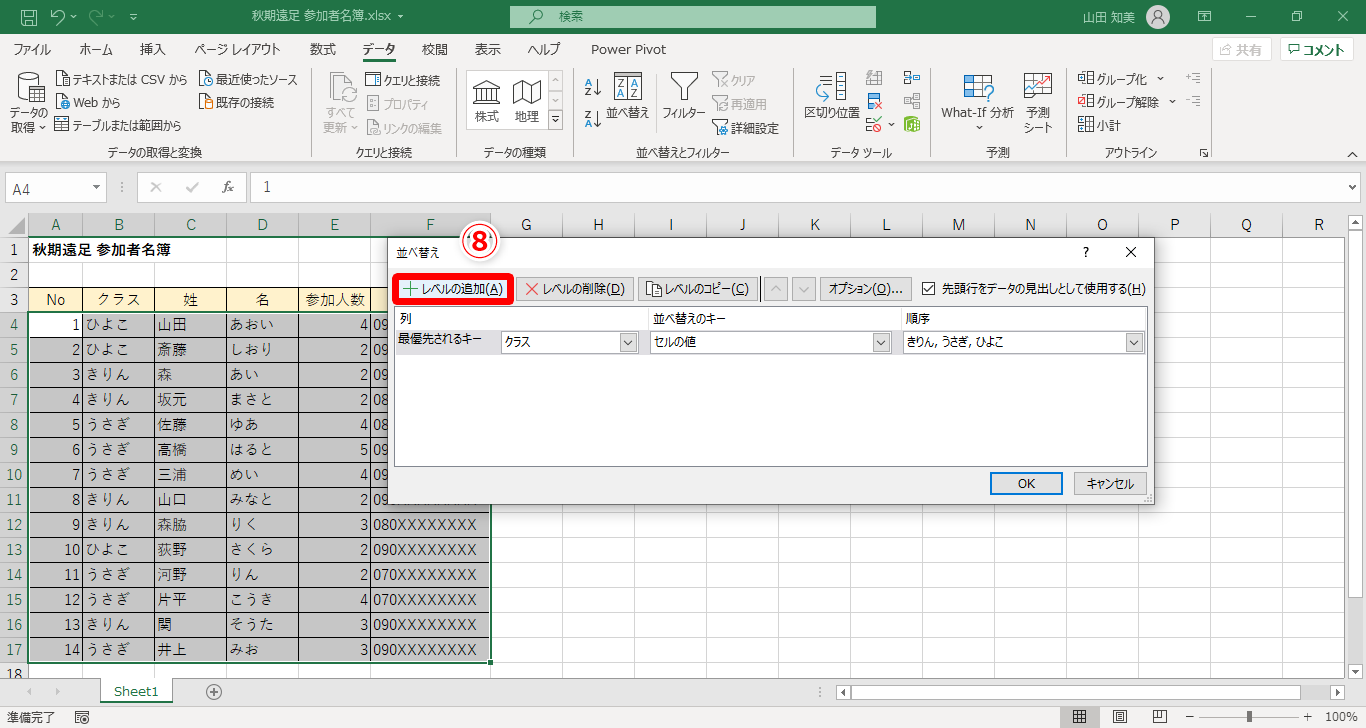Sort ascending with the A-to-Z icon

pos(592,88)
